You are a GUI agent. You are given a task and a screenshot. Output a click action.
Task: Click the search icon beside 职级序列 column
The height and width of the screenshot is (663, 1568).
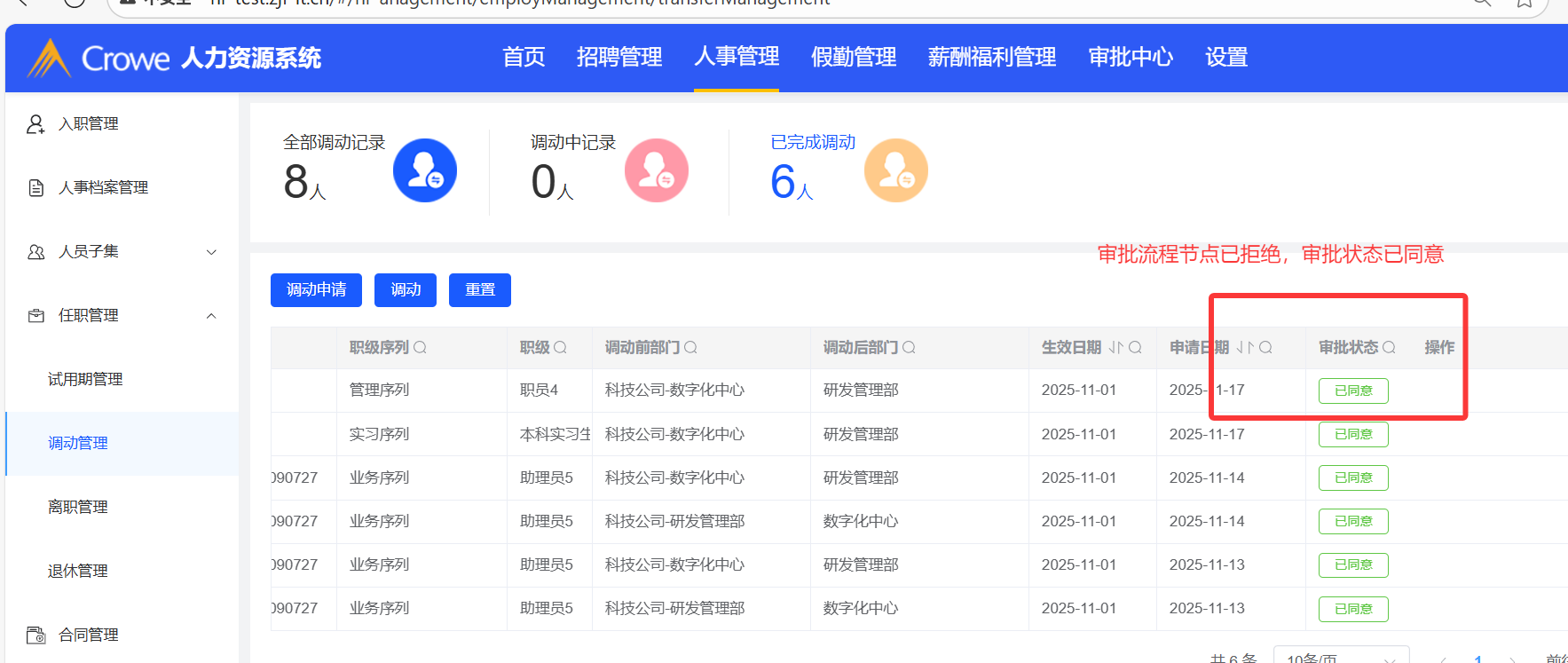[x=420, y=348]
